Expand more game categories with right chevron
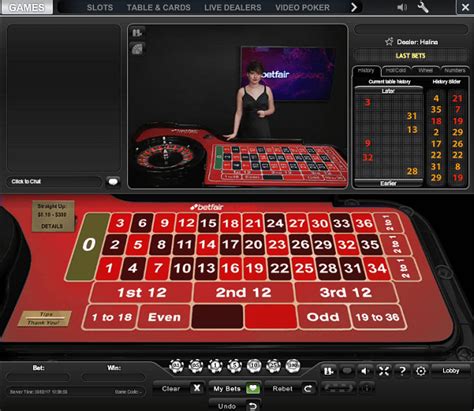This screenshot has height=411, width=474. point(354,7)
